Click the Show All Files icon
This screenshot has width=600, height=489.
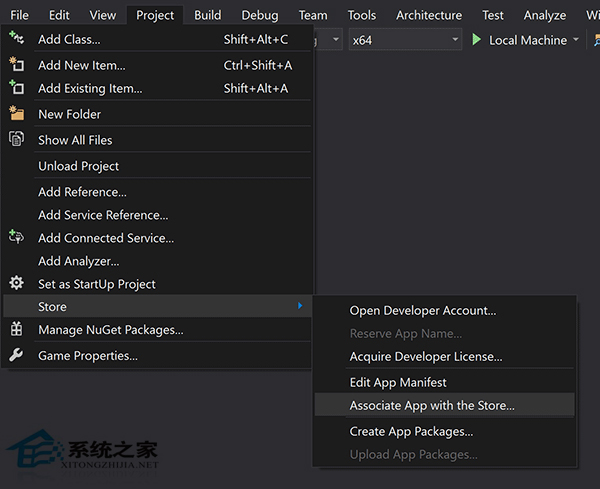[16, 139]
